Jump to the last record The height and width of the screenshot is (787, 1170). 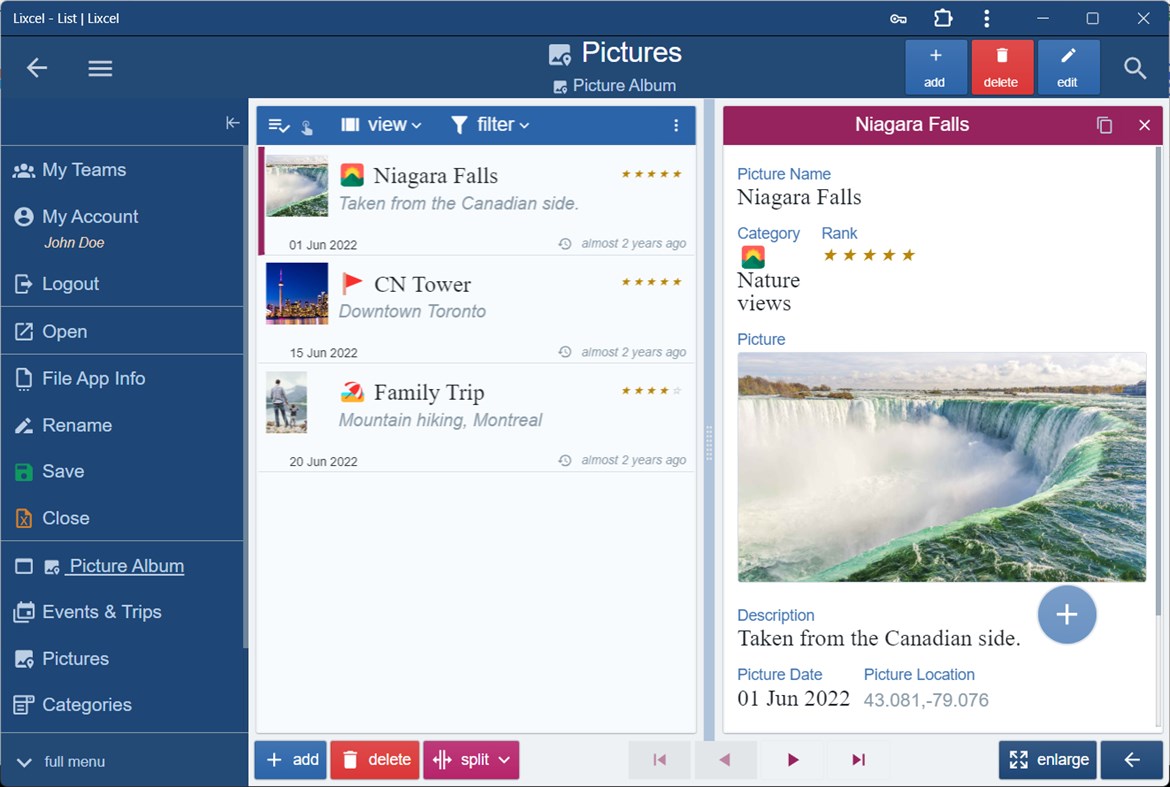pos(858,759)
